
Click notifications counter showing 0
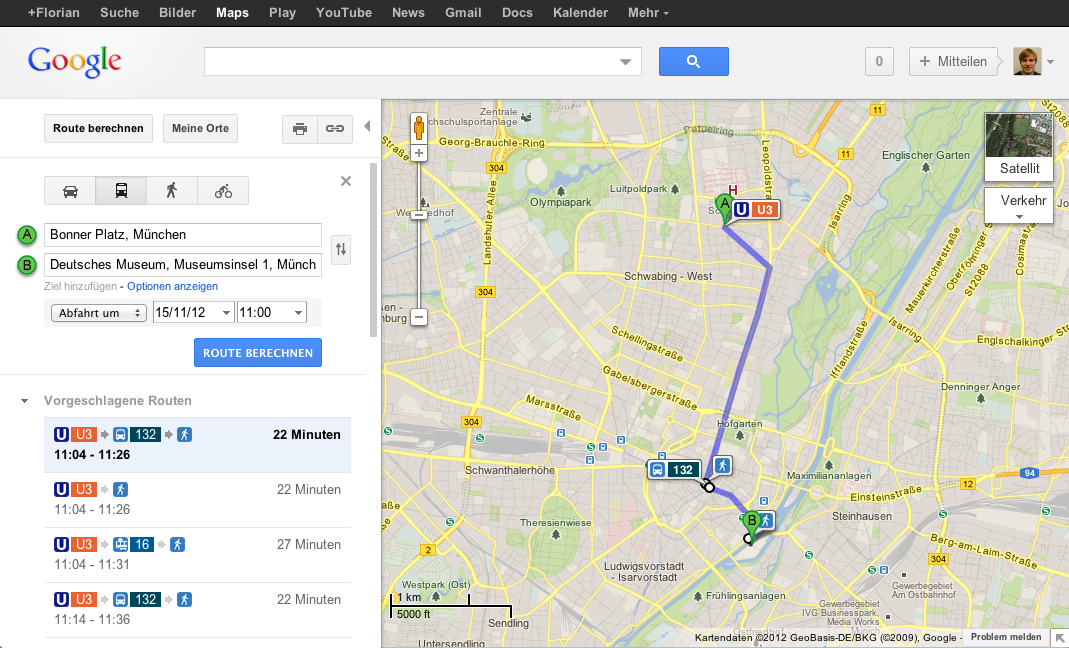pos(879,61)
